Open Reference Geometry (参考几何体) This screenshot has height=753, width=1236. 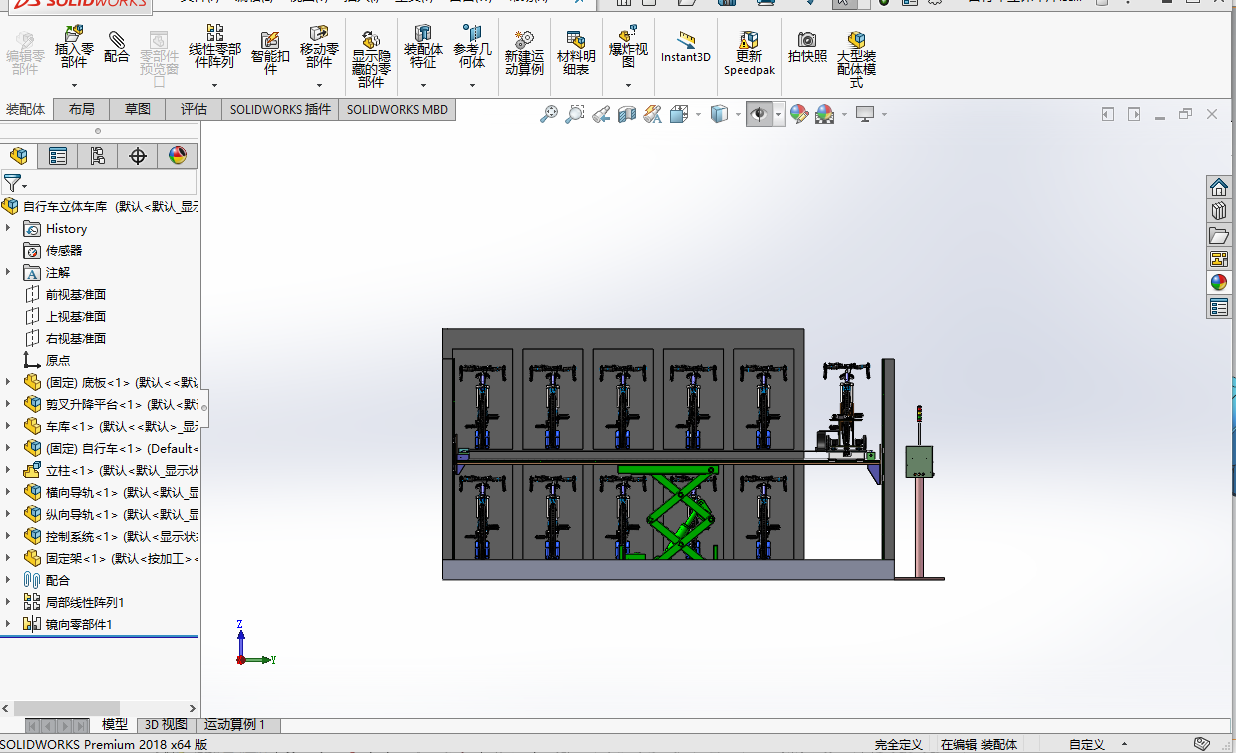point(472,46)
